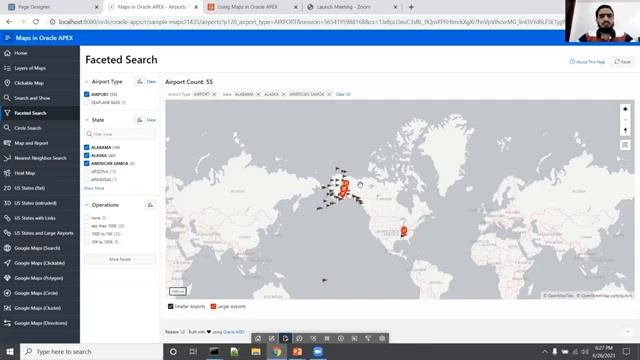Open Nearest Neighbor Search sidebar entry
The width and height of the screenshot is (640, 360).
[x=40, y=158]
